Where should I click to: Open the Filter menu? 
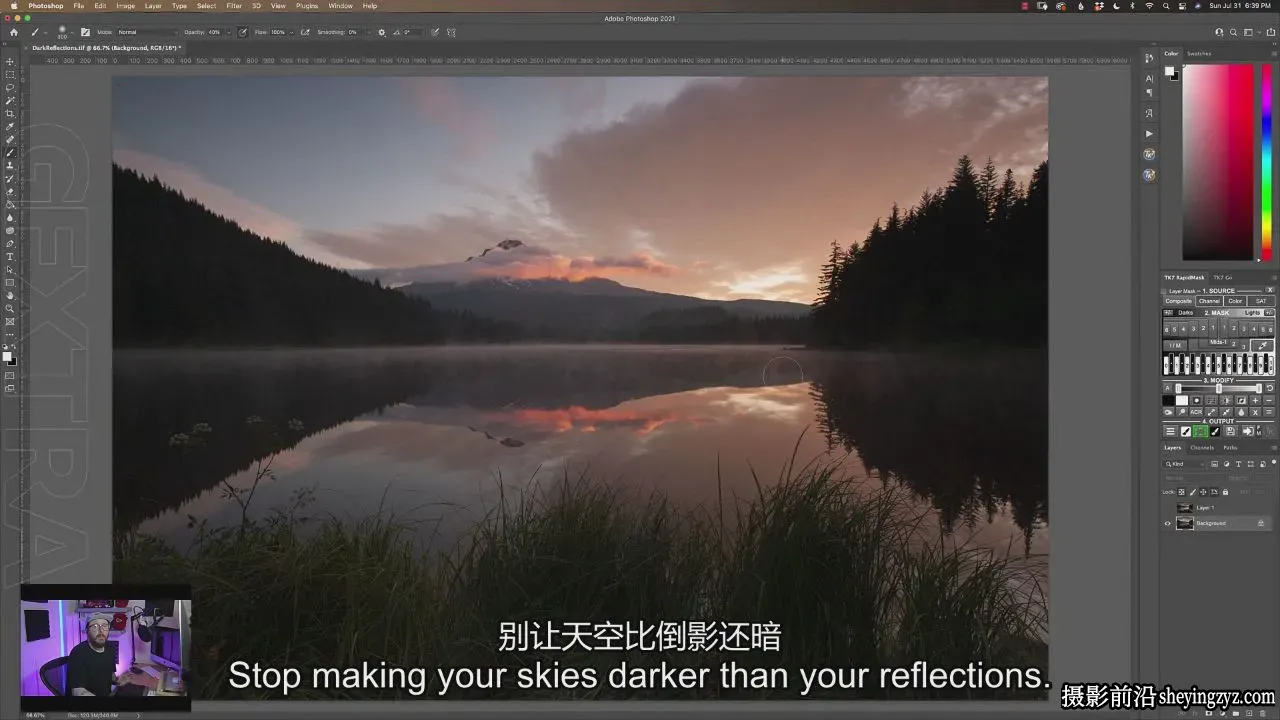tap(233, 6)
